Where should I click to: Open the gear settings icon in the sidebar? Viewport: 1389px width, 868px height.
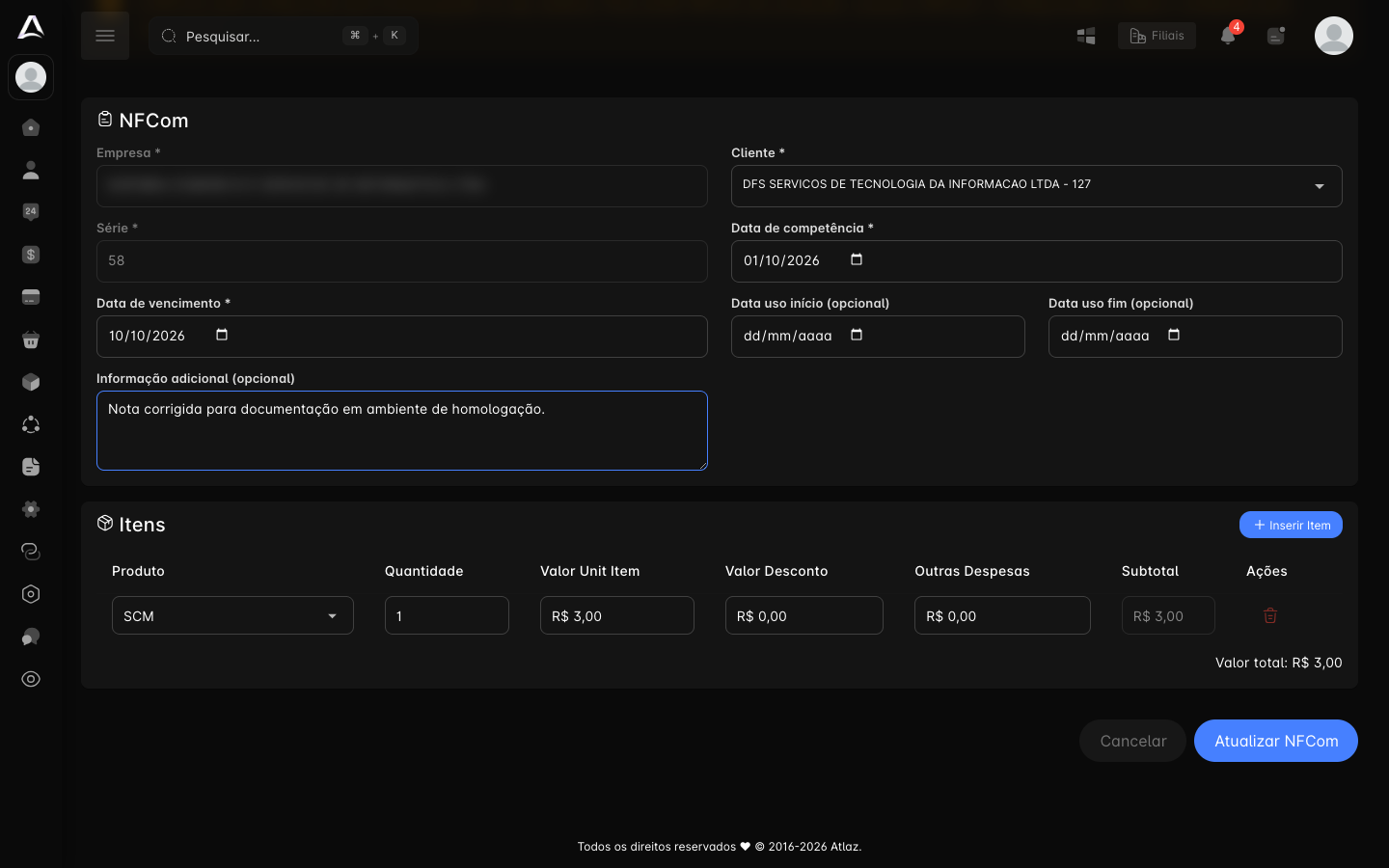[x=31, y=509]
